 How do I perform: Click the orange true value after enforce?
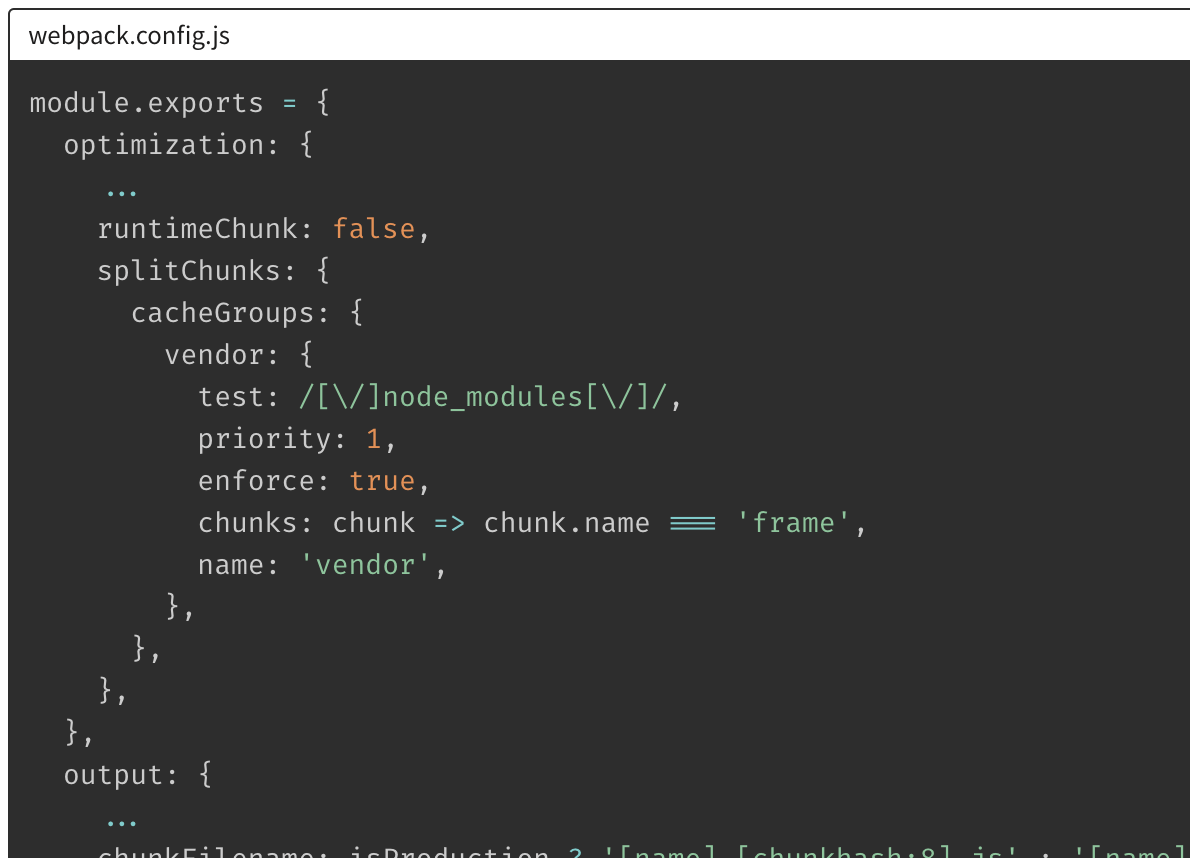[381, 481]
